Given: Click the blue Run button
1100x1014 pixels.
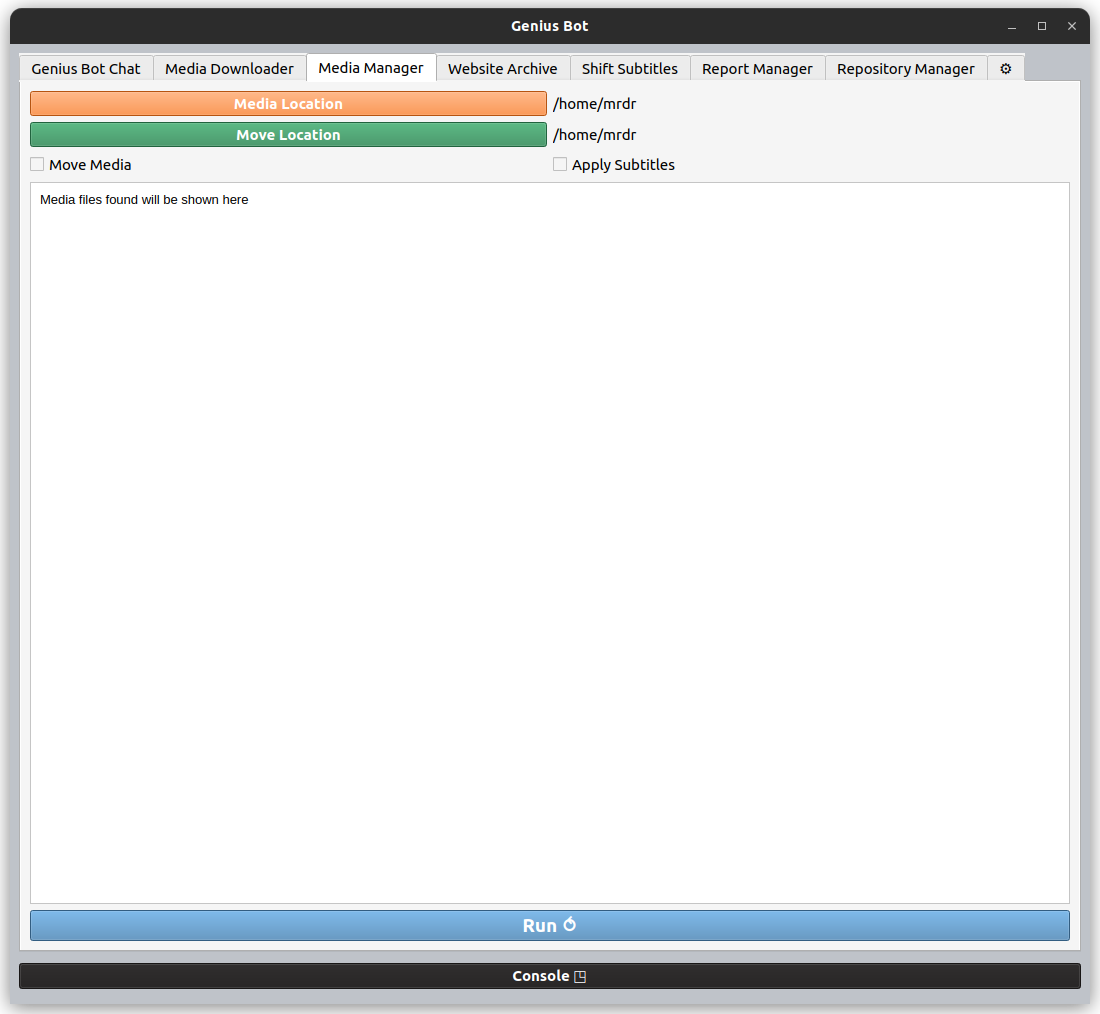Looking at the screenshot, I should click(x=550, y=926).
